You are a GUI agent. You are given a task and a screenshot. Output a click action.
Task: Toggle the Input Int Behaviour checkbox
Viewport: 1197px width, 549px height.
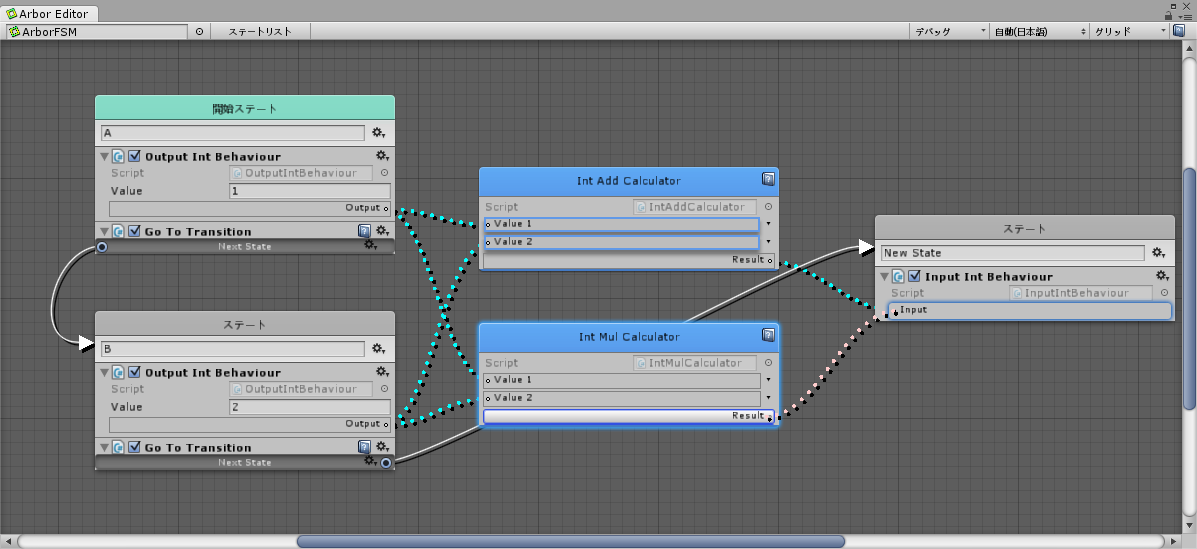914,276
